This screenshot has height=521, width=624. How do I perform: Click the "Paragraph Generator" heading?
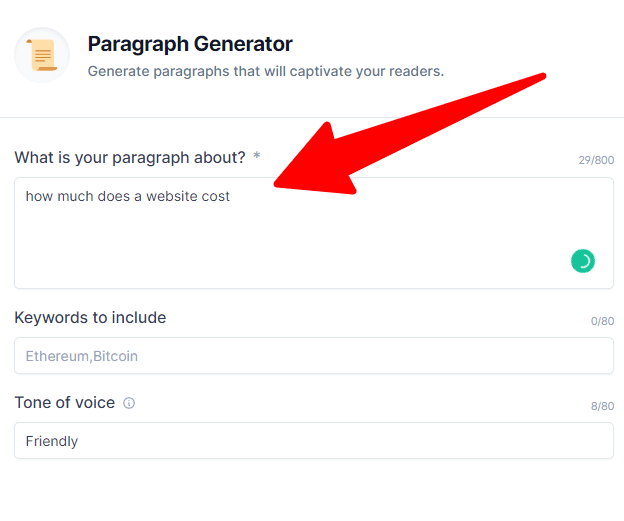click(190, 44)
